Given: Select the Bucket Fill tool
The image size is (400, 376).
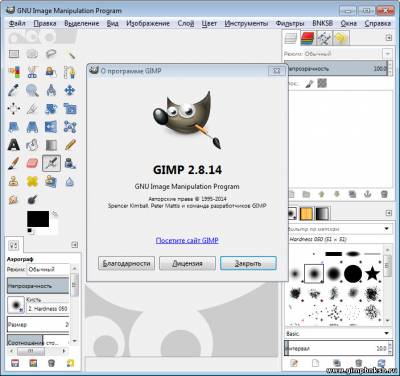Looking at the screenshot, I should click(32, 145).
